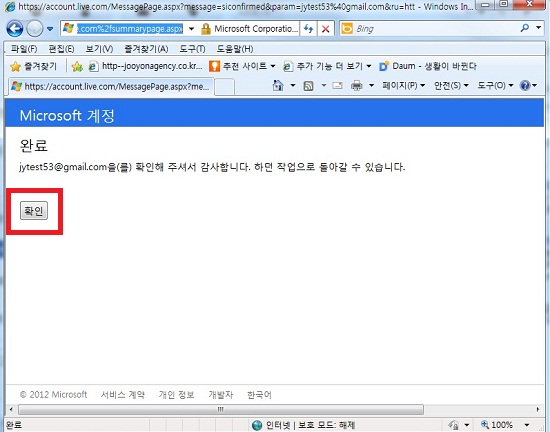This screenshot has height=432, width=550.
Task: Click the scrollbar left arrow
Action: pos(11,409)
